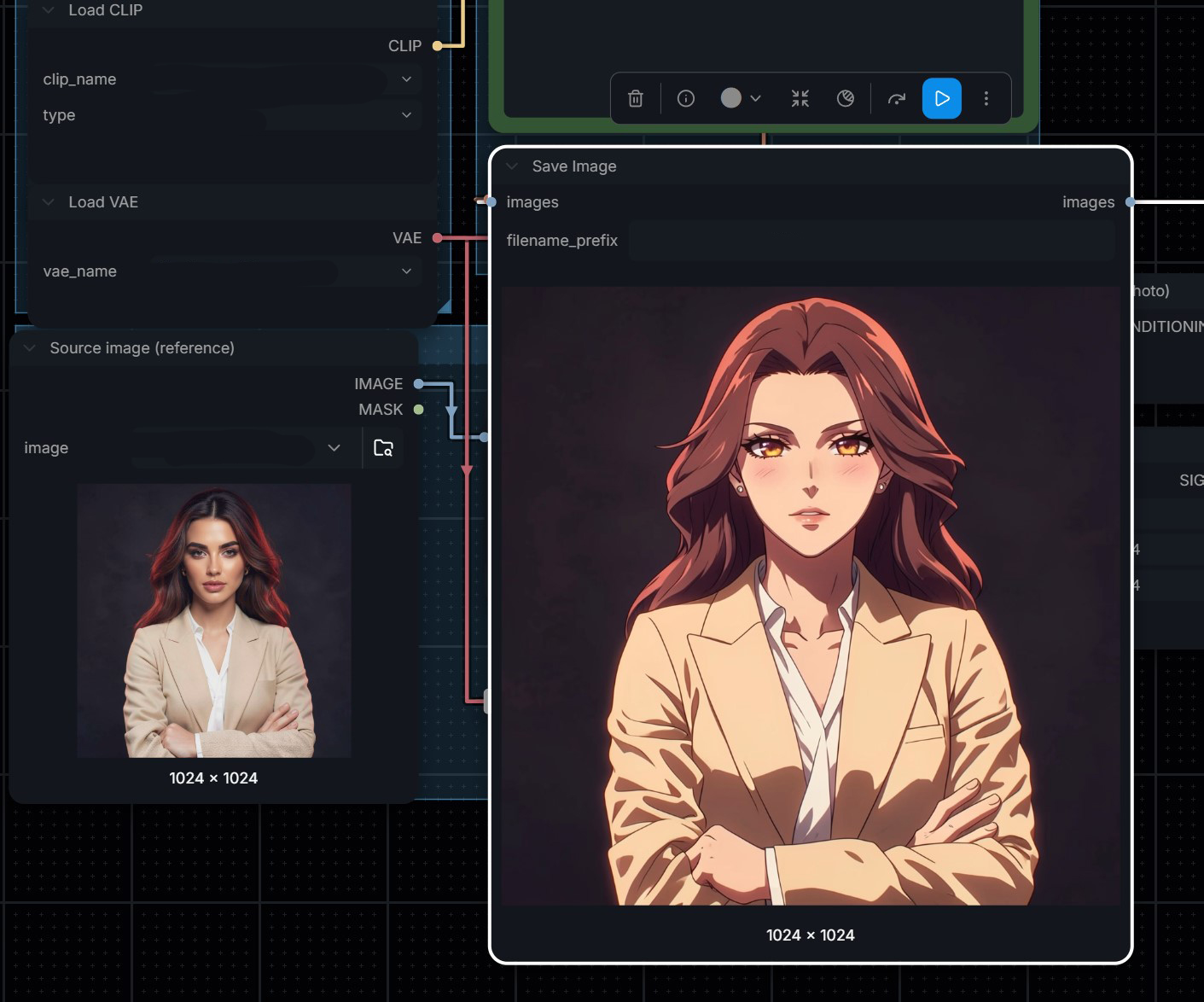Click the MASK output connector dot
This screenshot has width=1204, height=1002.
point(418,410)
